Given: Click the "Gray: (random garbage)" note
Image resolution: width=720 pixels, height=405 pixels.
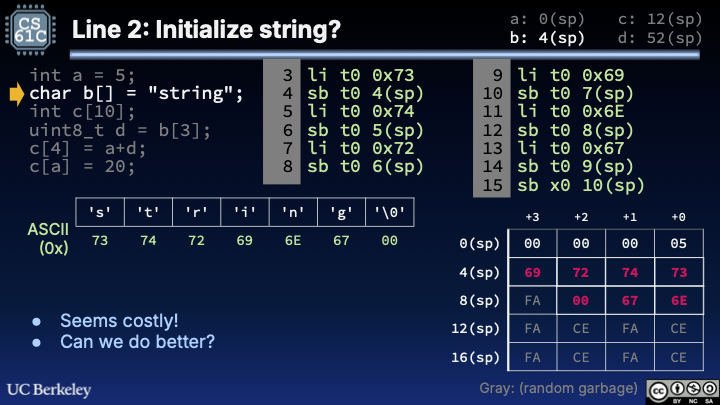Looking at the screenshot, I should point(558,387).
